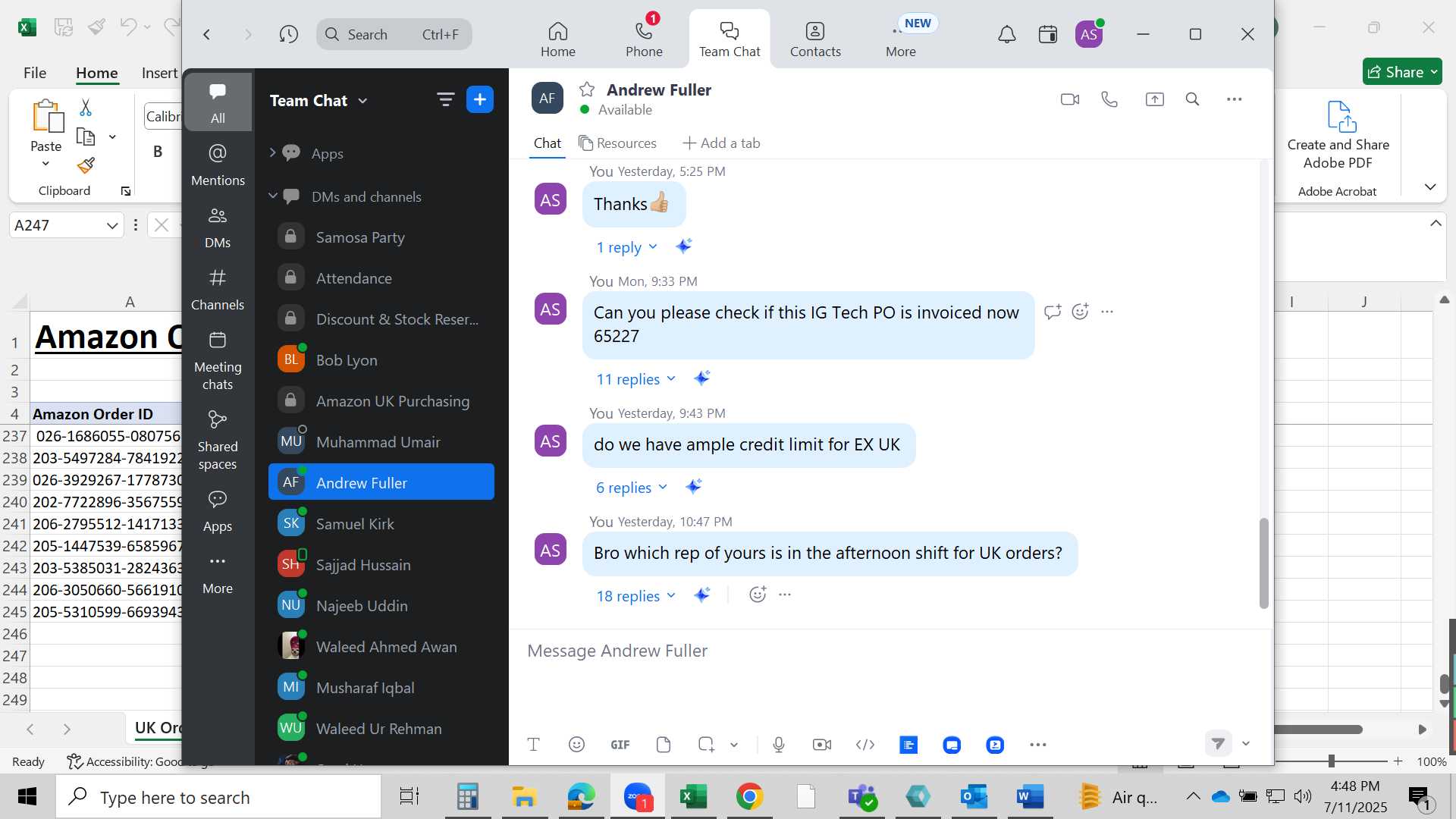Select Shared spaces in sidebar

point(218,440)
